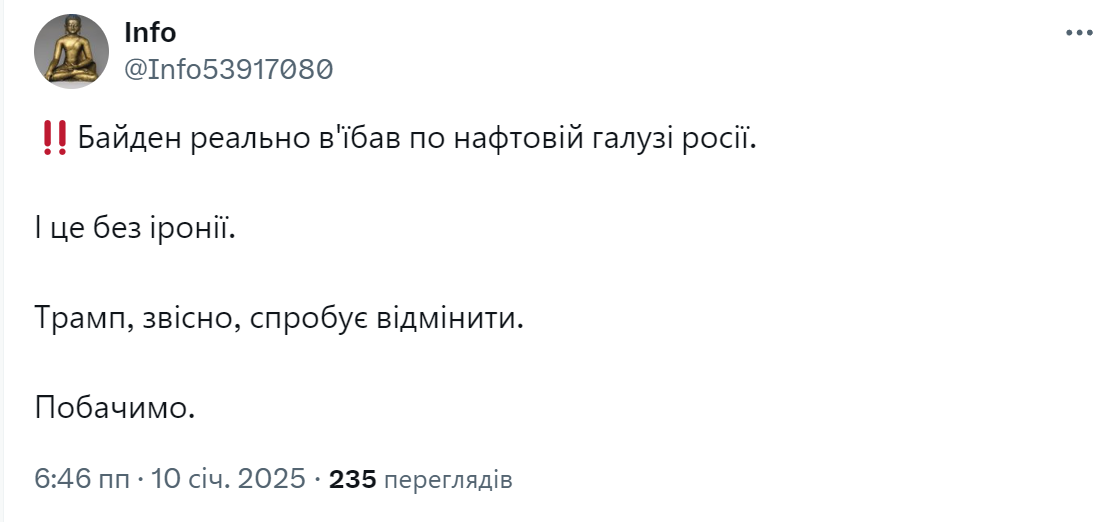Click the word "Байден" in the post
This screenshot has width=1110, height=522.
[x=130, y=139]
